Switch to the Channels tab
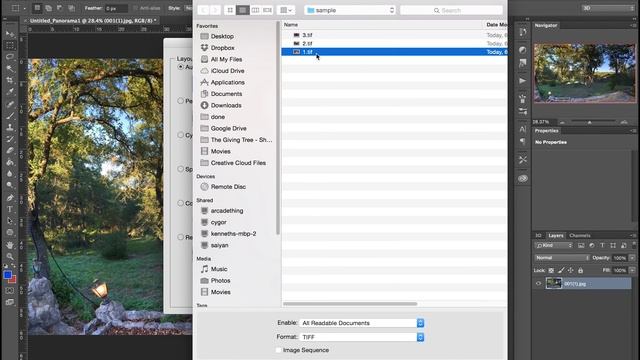 580,236
